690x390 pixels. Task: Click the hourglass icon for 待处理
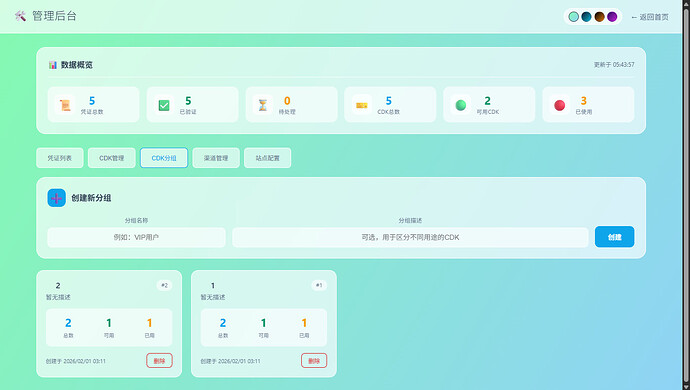(x=263, y=105)
